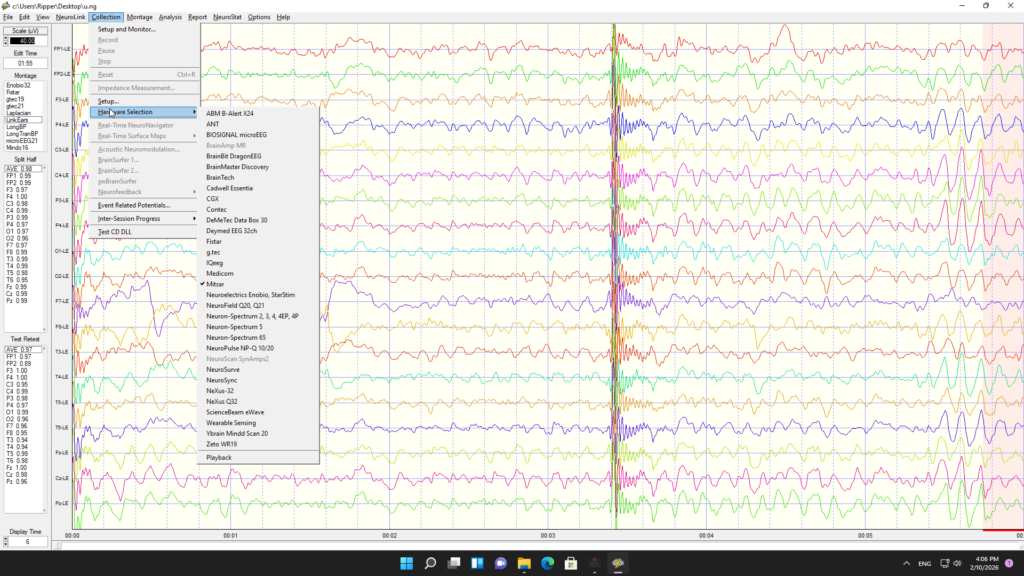This screenshot has height=576, width=1024.
Task: Open Event Related Potentials... dialog
Action: (x=133, y=205)
